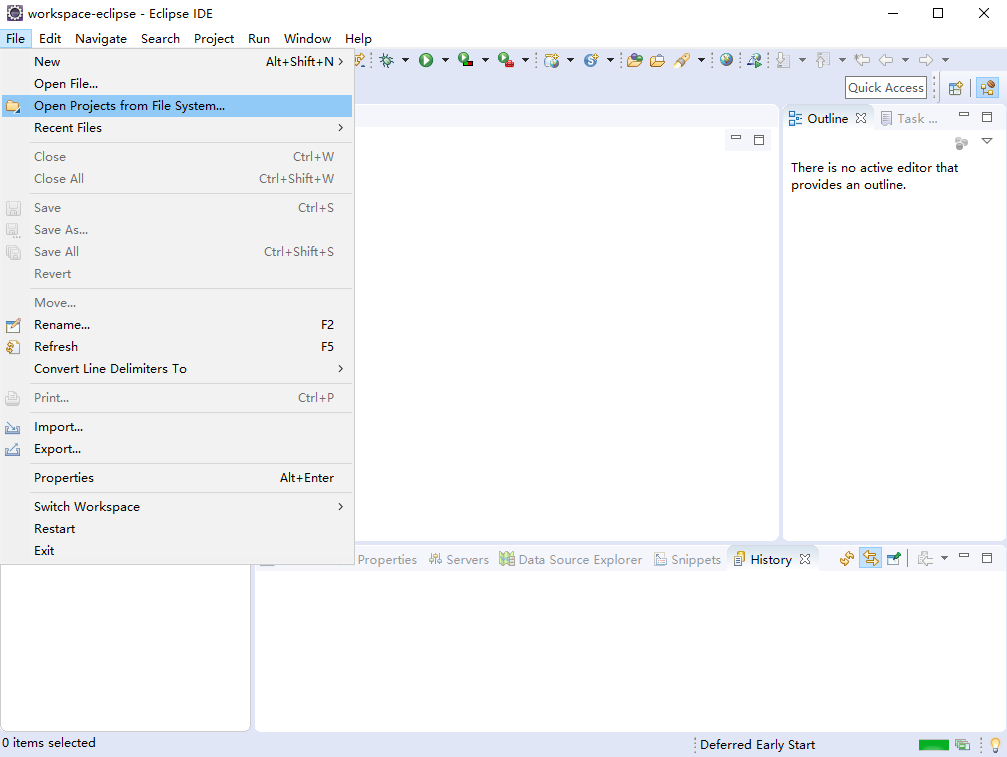
Task: Click the Next Annotation icon
Action: (783, 60)
